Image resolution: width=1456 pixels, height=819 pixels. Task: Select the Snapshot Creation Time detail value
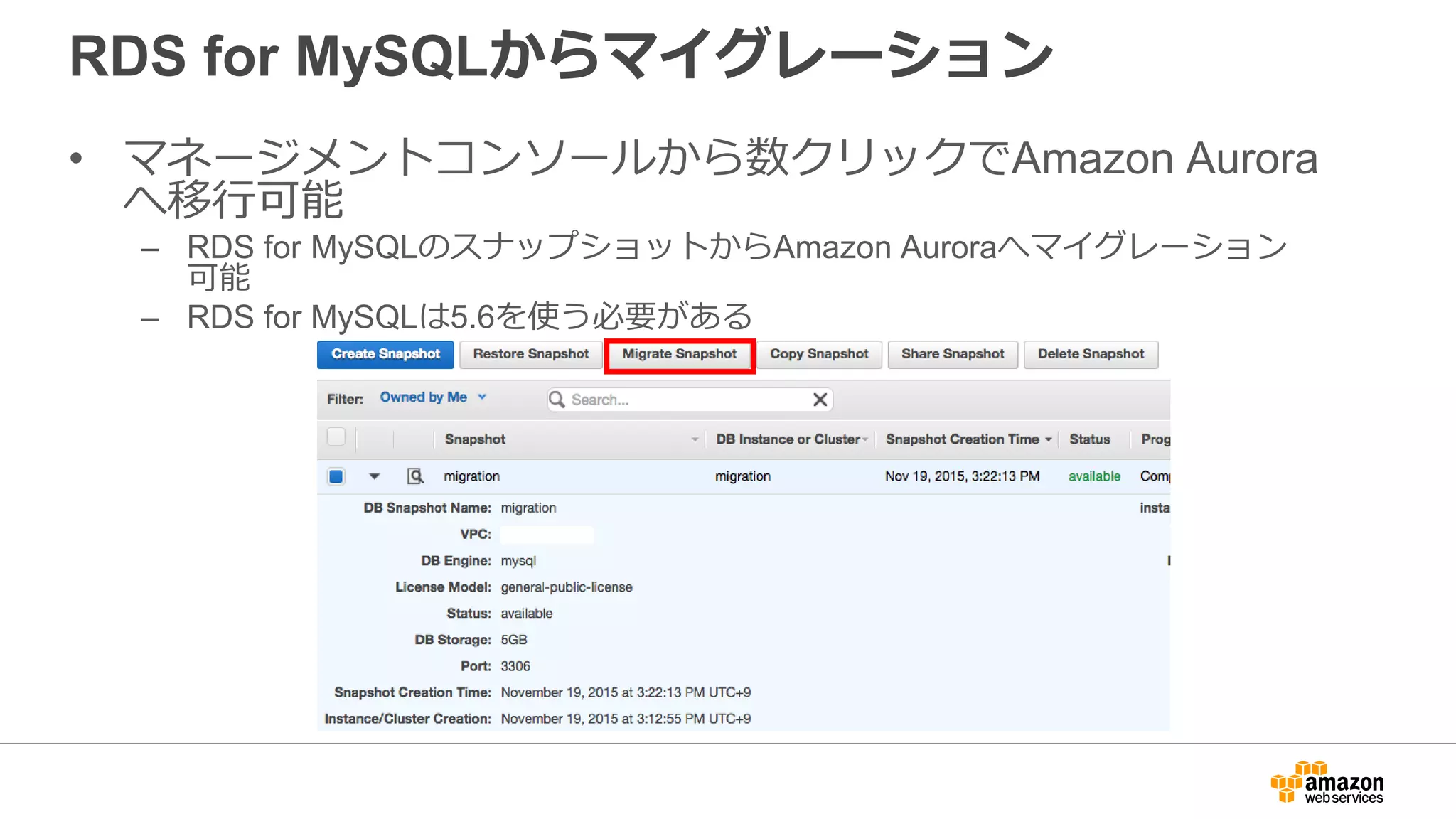click(x=626, y=692)
